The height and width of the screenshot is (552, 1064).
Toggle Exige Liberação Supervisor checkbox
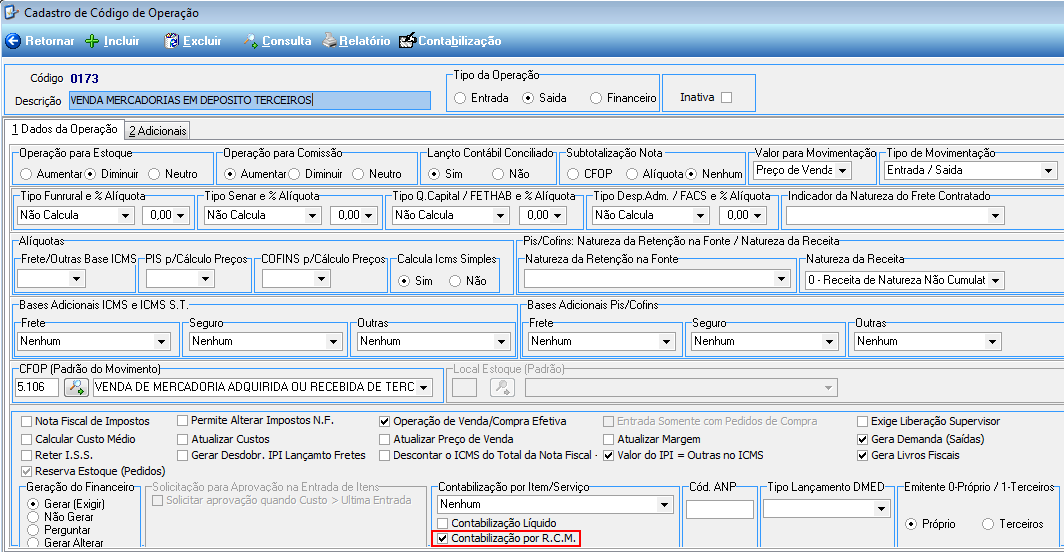pyautogui.click(x=862, y=421)
